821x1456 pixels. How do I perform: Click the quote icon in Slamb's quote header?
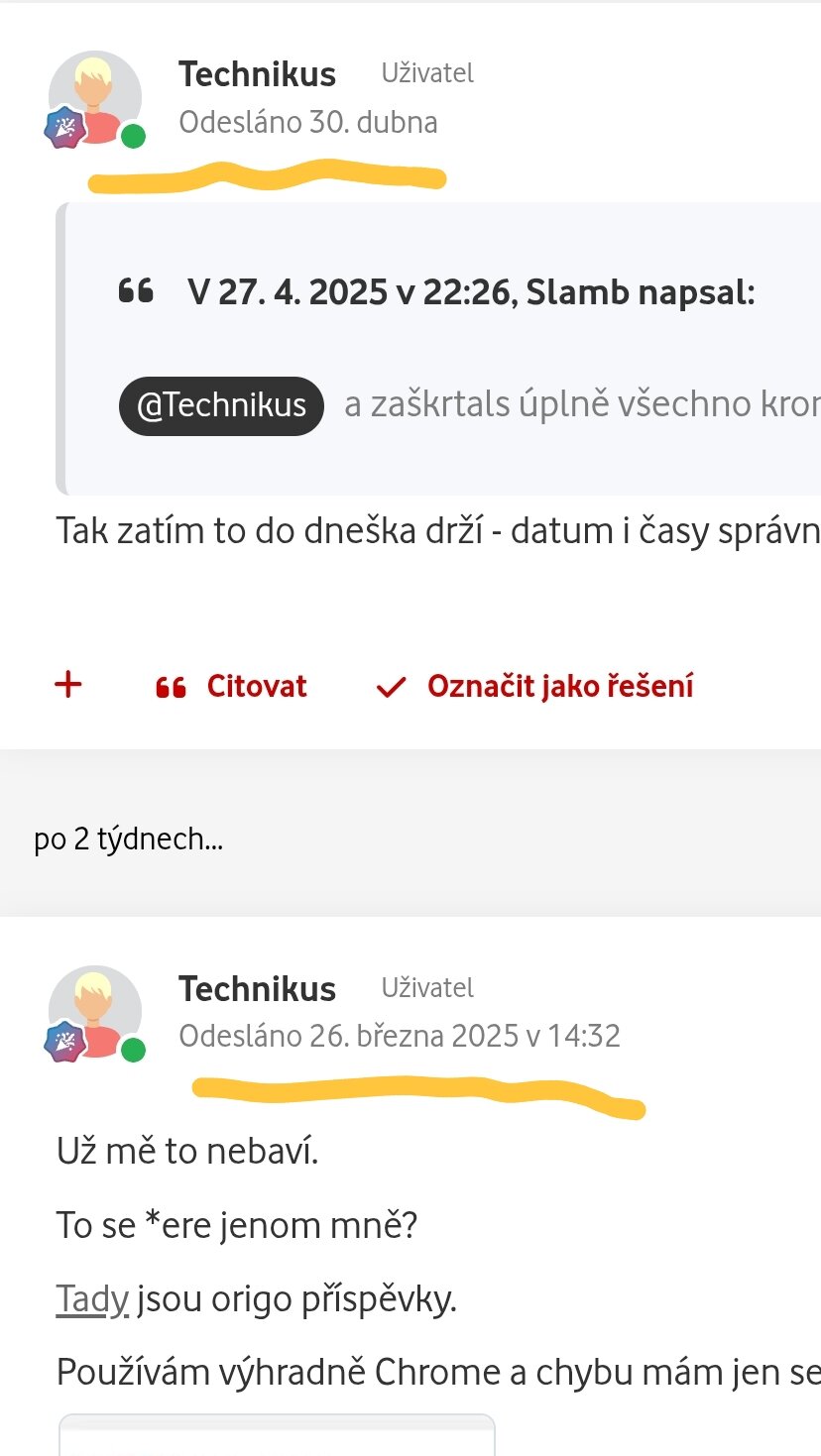coord(135,291)
